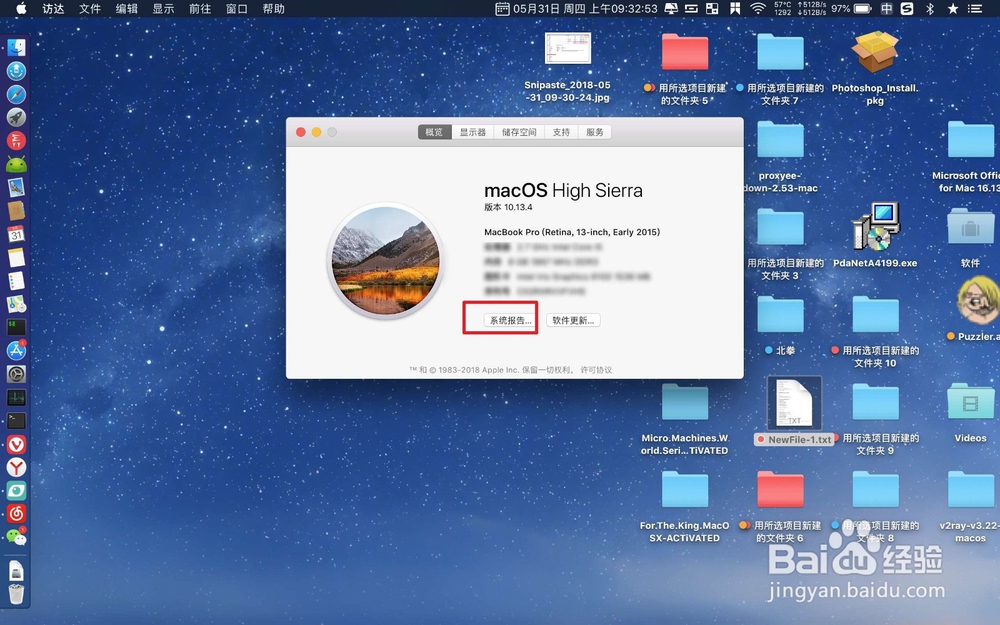Image resolution: width=1000 pixels, height=625 pixels.
Task: Open the Notes app from the Dock
Action: point(16,255)
